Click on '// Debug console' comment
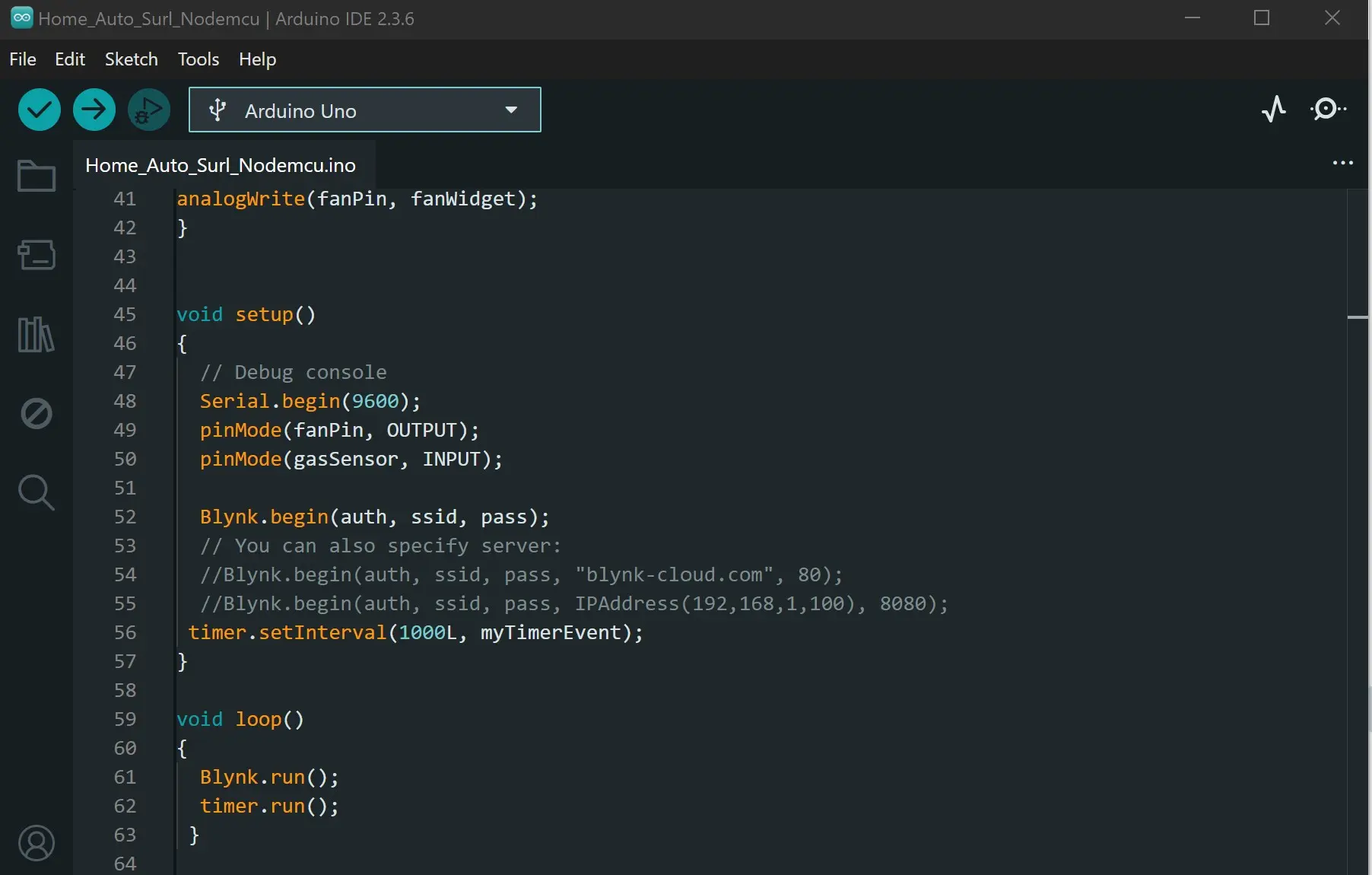The width and height of the screenshot is (1372, 875). point(294,372)
